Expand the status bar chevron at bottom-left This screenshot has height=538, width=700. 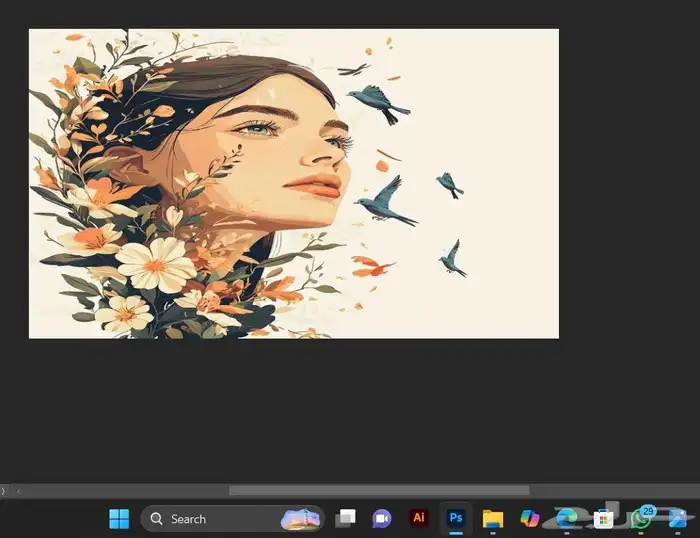[x=4, y=491]
